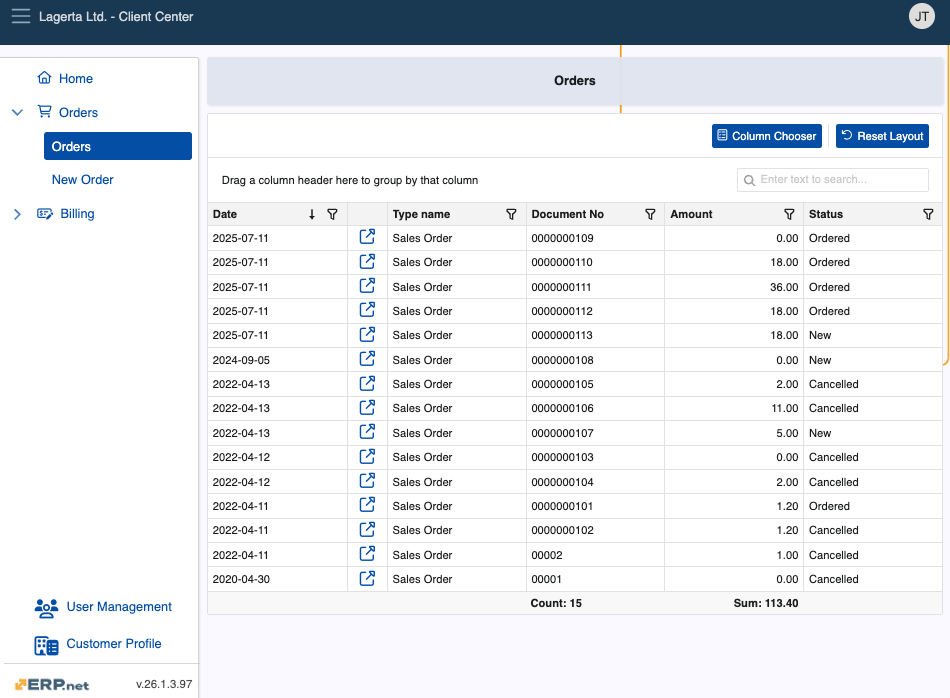The width and height of the screenshot is (950, 698).
Task: Open order 0000000105 via its link icon
Action: (x=367, y=384)
